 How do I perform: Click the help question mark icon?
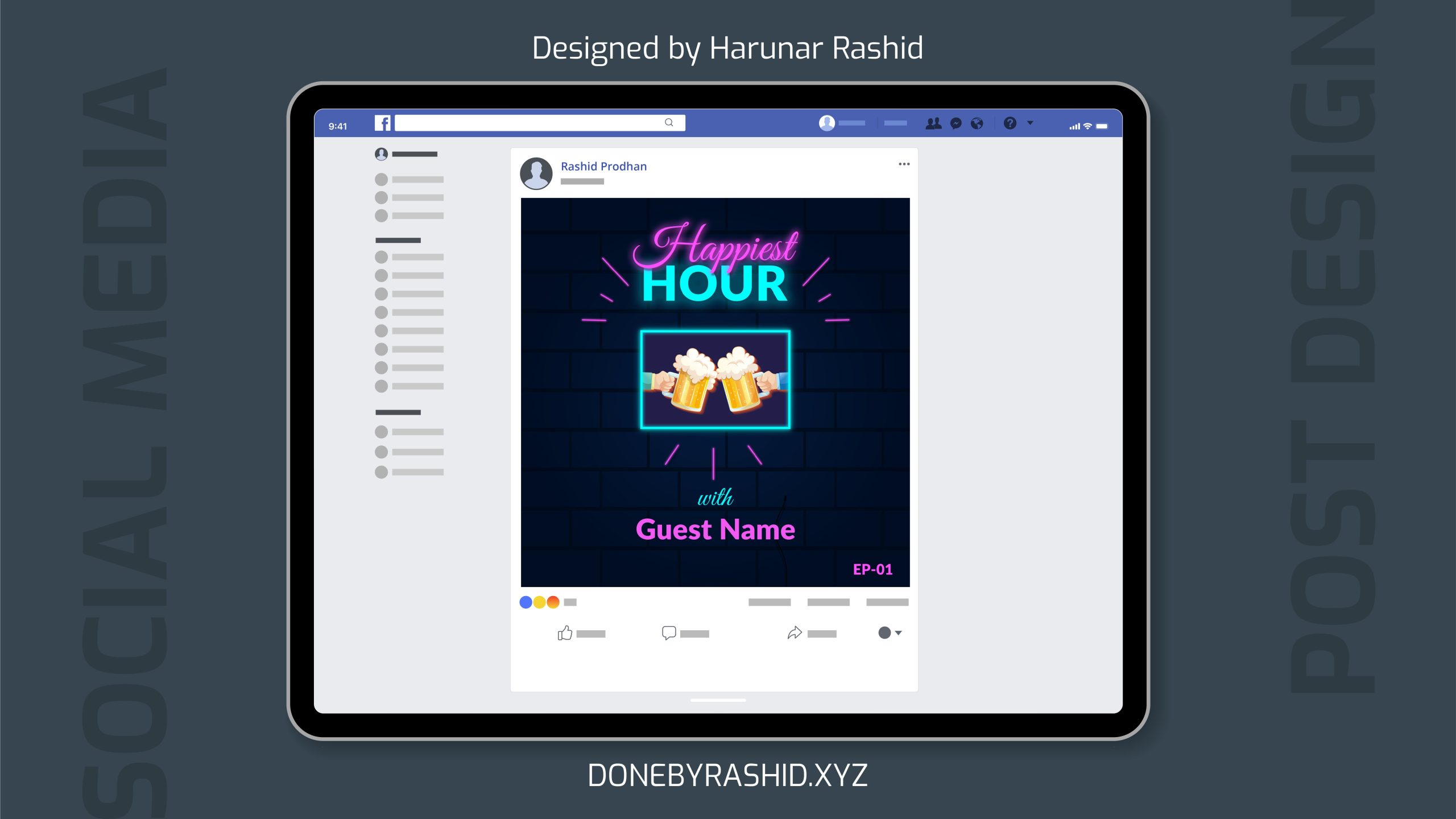click(x=1010, y=123)
